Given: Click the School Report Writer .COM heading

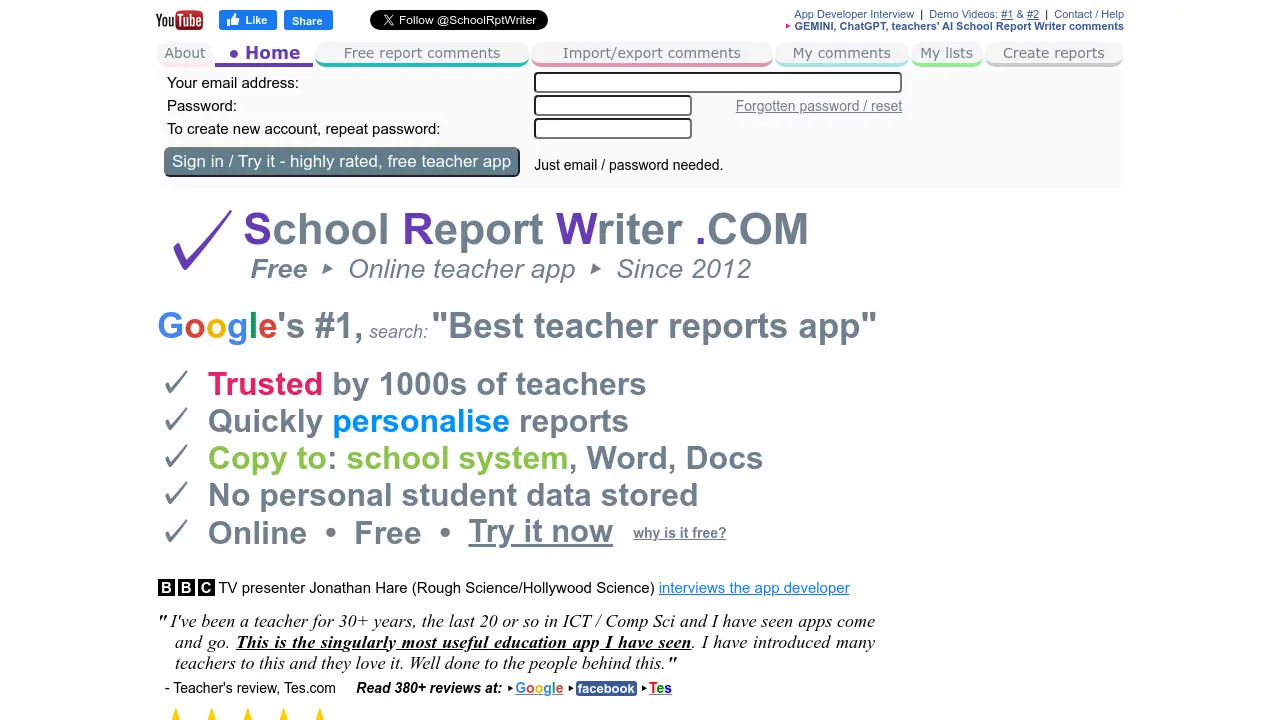Looking at the screenshot, I should coord(526,229).
